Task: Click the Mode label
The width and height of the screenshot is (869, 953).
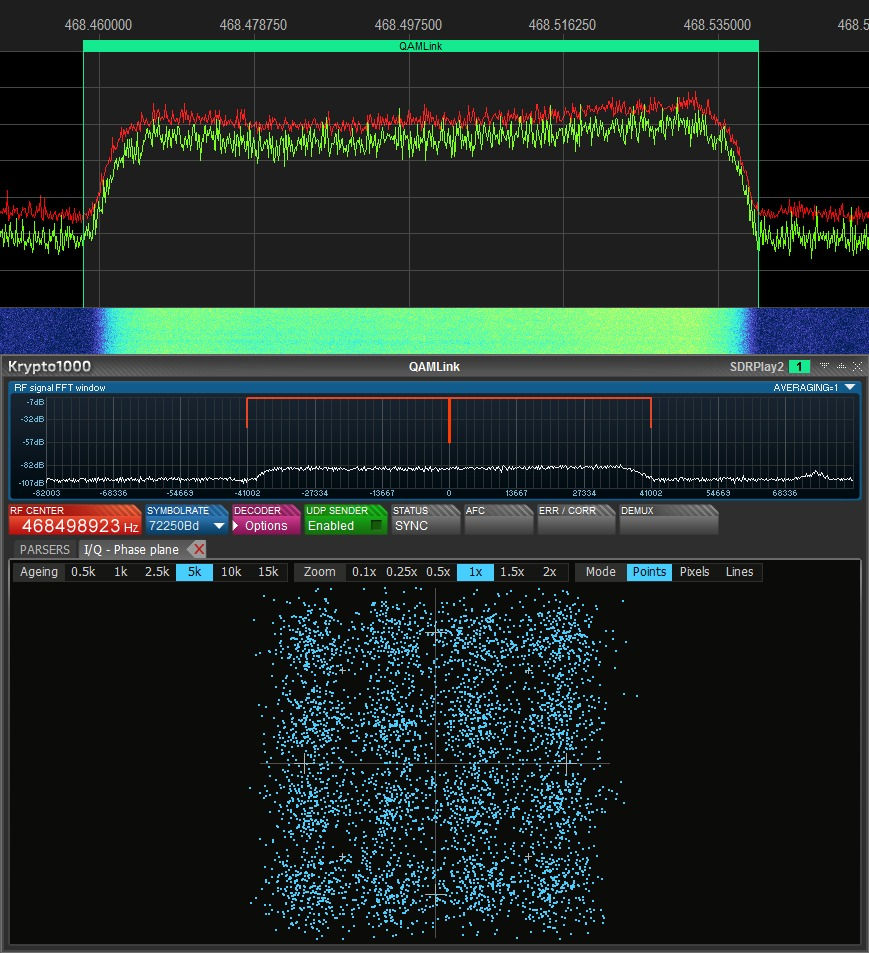Action: coord(600,572)
